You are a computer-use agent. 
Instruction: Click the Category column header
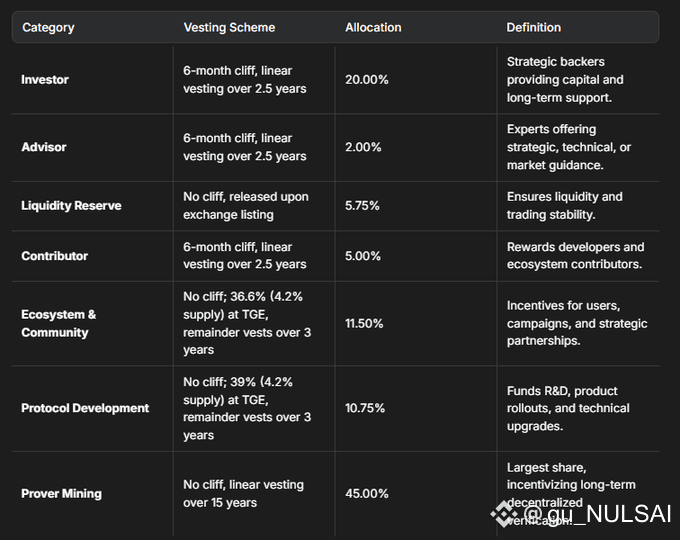[48, 27]
